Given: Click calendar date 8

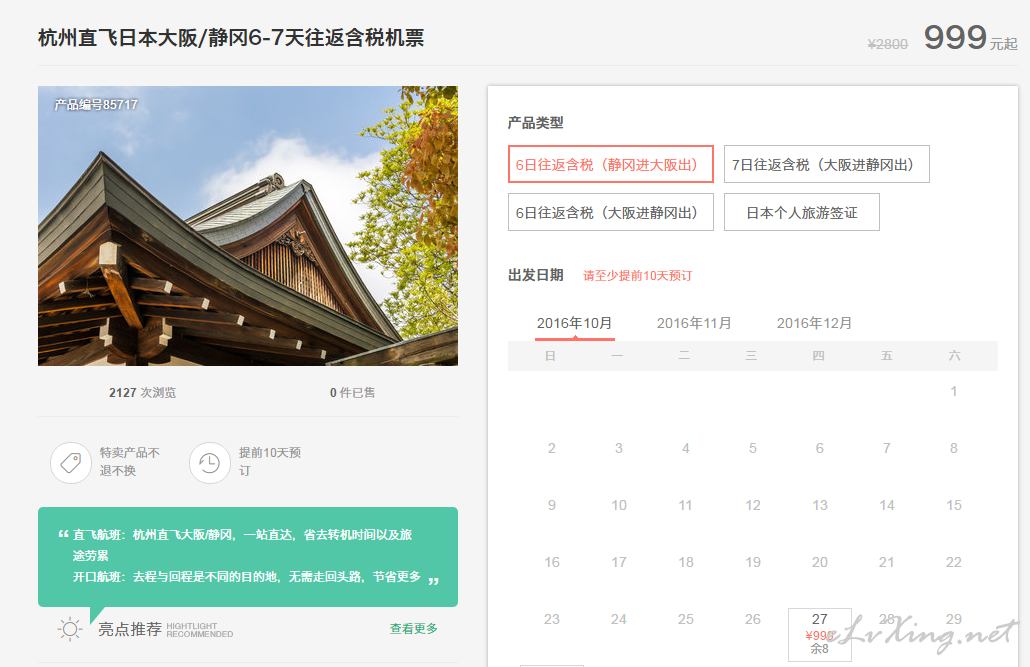Looking at the screenshot, I should (x=954, y=448).
